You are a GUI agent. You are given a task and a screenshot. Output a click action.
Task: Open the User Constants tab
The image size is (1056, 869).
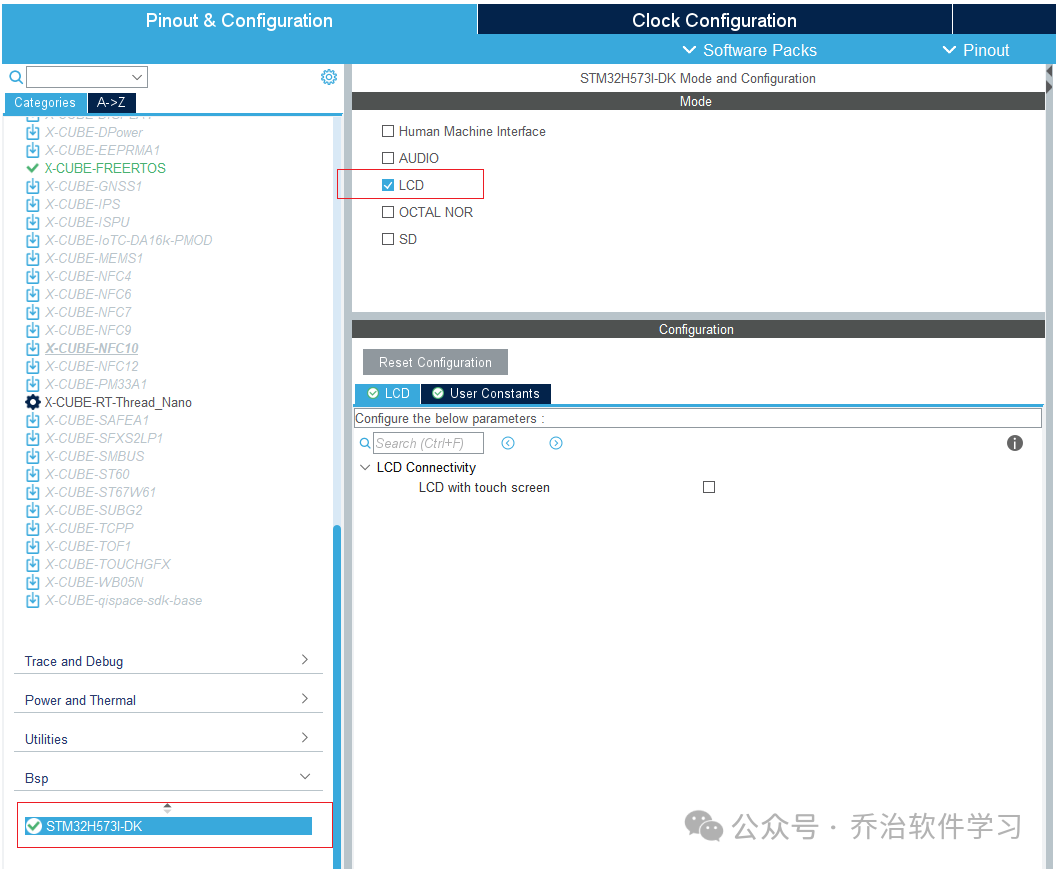pyautogui.click(x=486, y=393)
